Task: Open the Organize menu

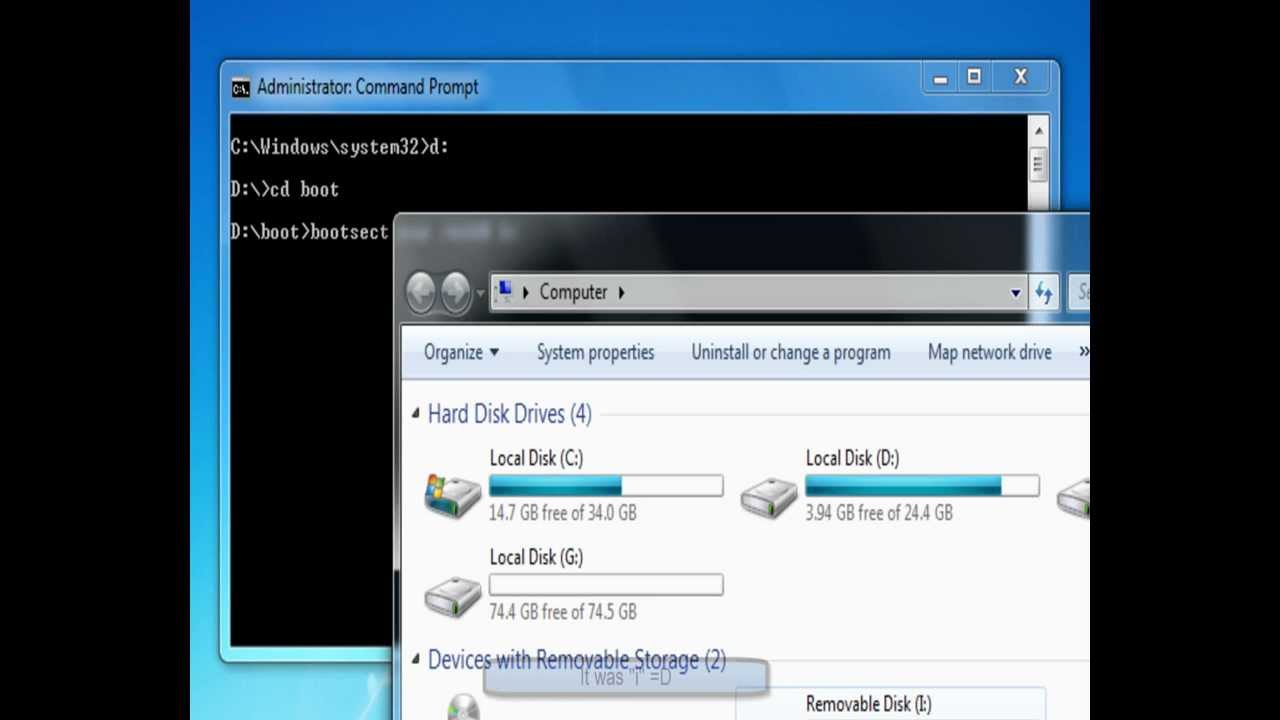Action: pos(461,352)
